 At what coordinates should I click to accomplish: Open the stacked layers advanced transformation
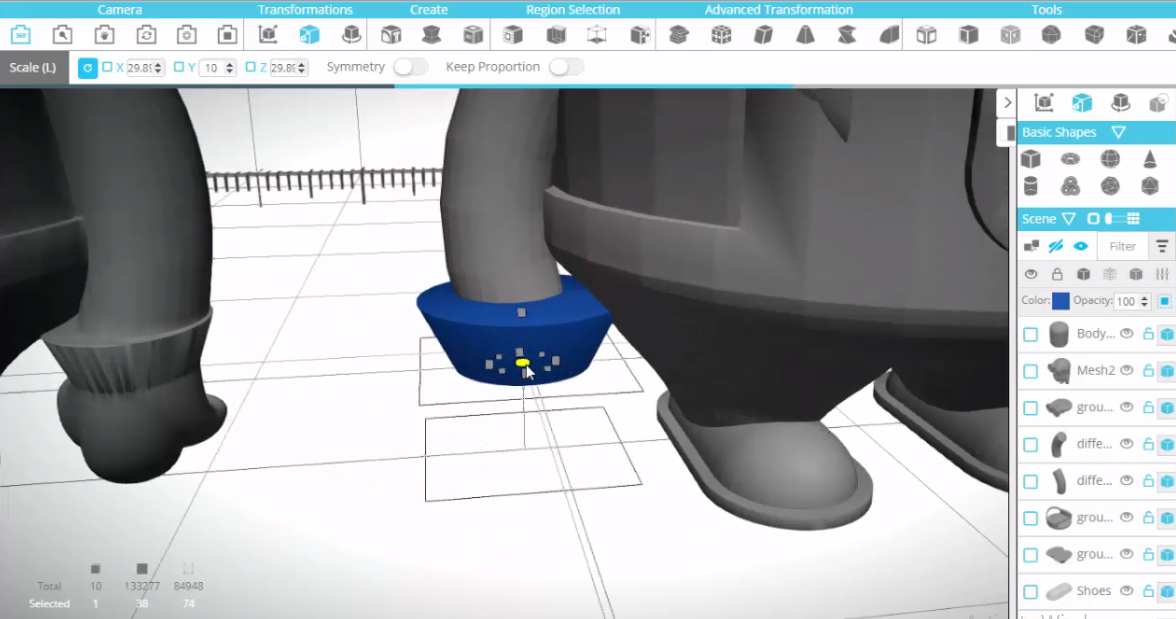click(679, 35)
